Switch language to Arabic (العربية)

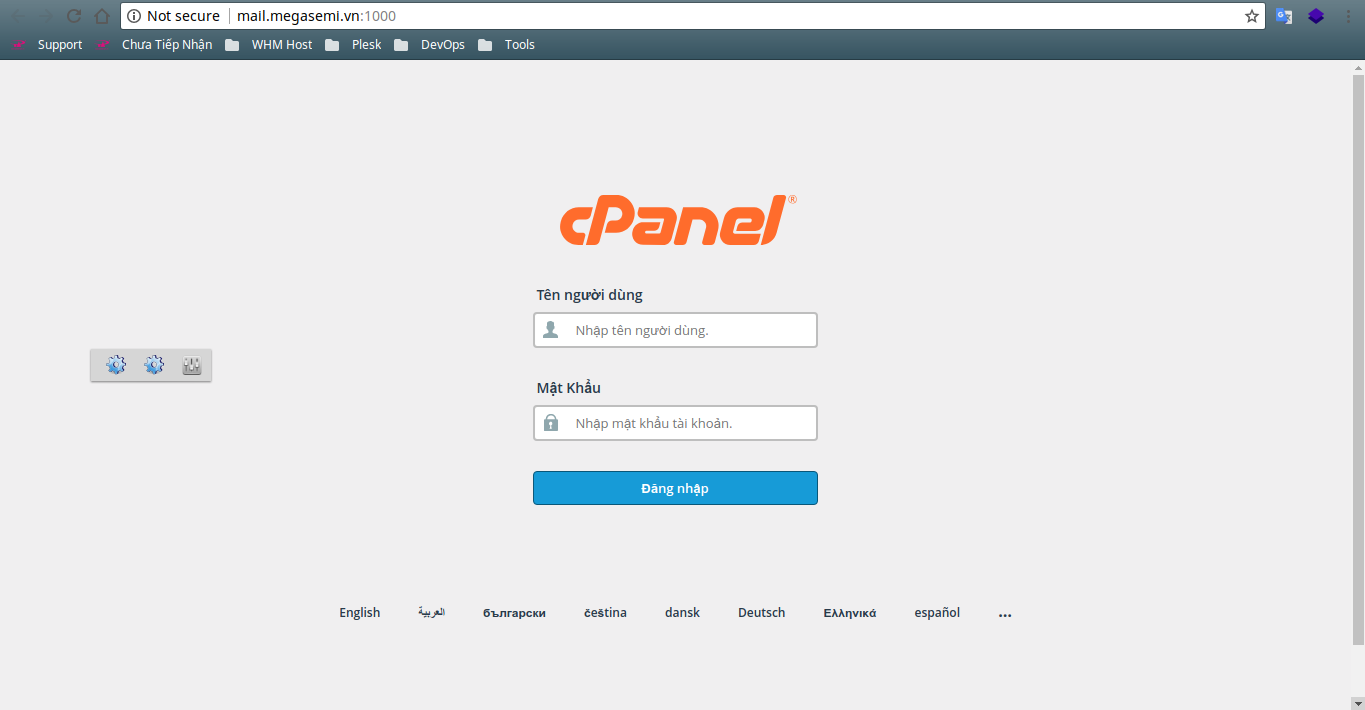pyautogui.click(x=431, y=612)
